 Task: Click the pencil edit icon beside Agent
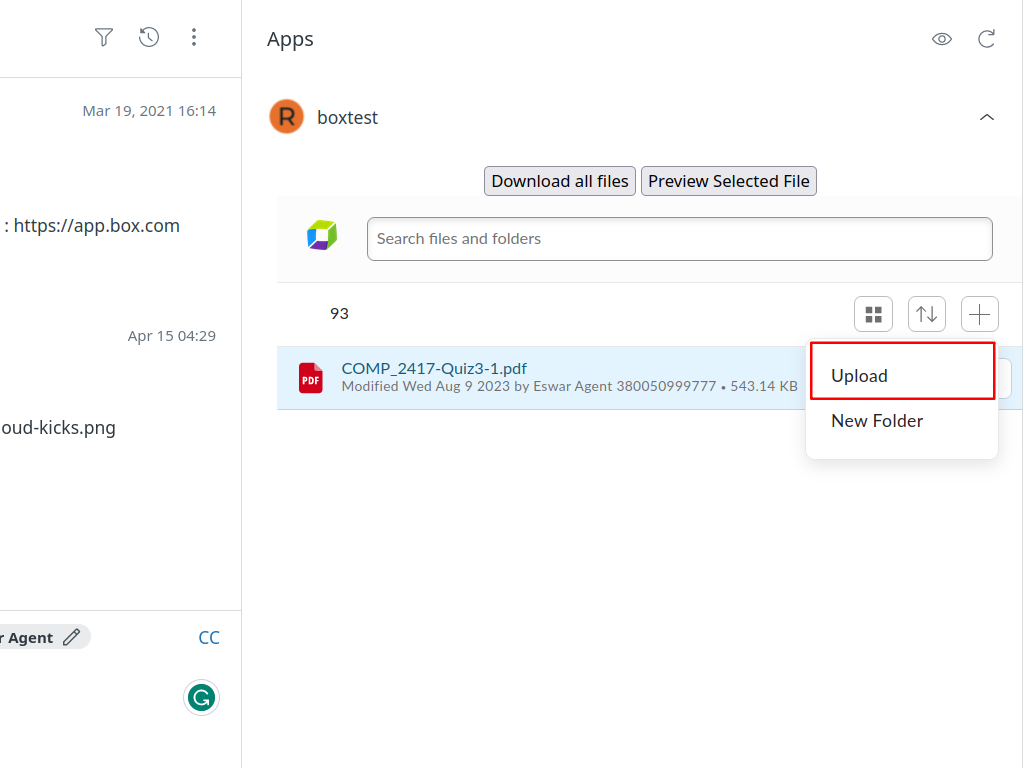[x=71, y=638]
